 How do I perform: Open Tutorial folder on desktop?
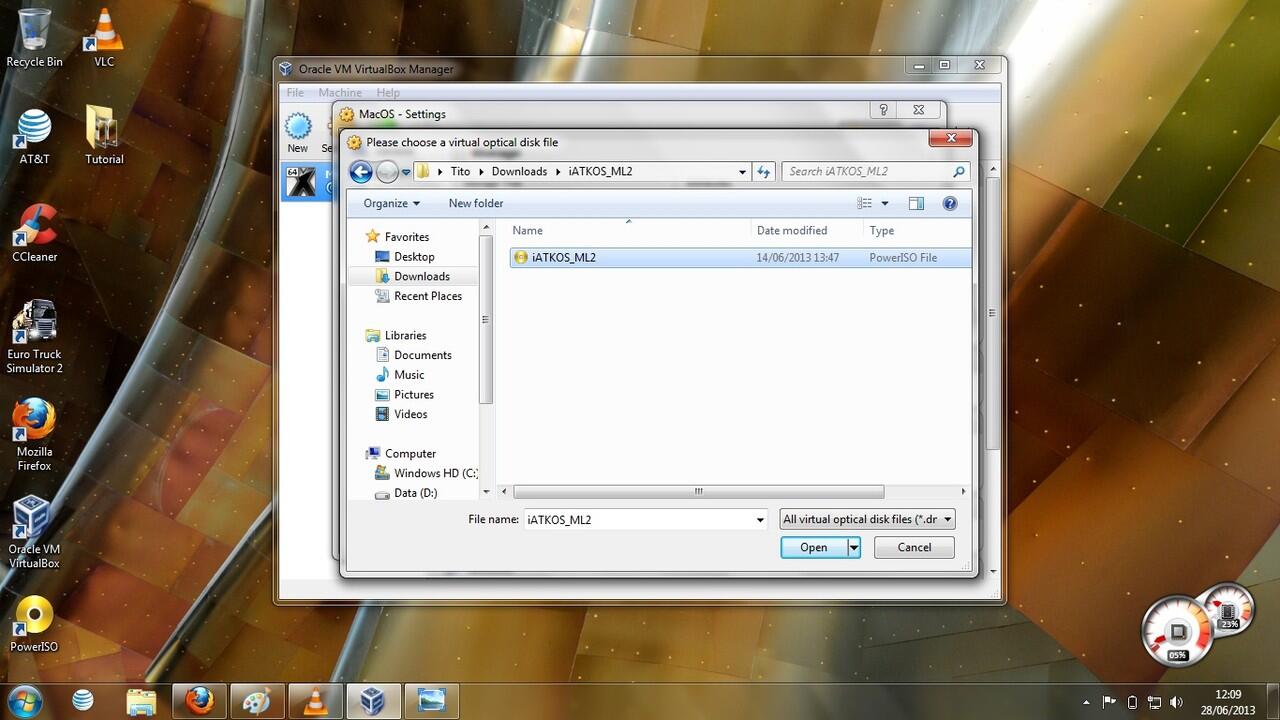104,136
